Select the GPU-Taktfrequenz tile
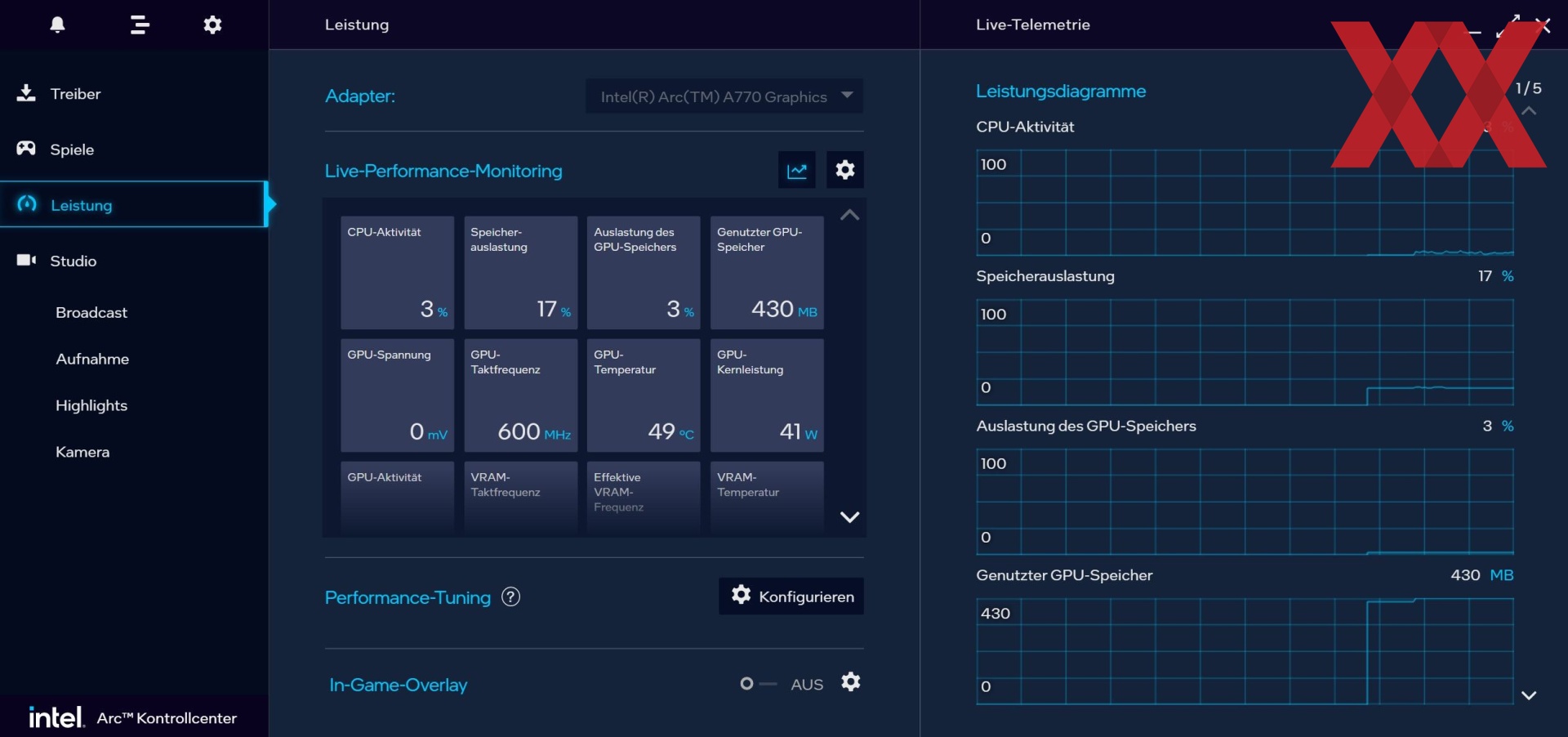 click(520, 395)
